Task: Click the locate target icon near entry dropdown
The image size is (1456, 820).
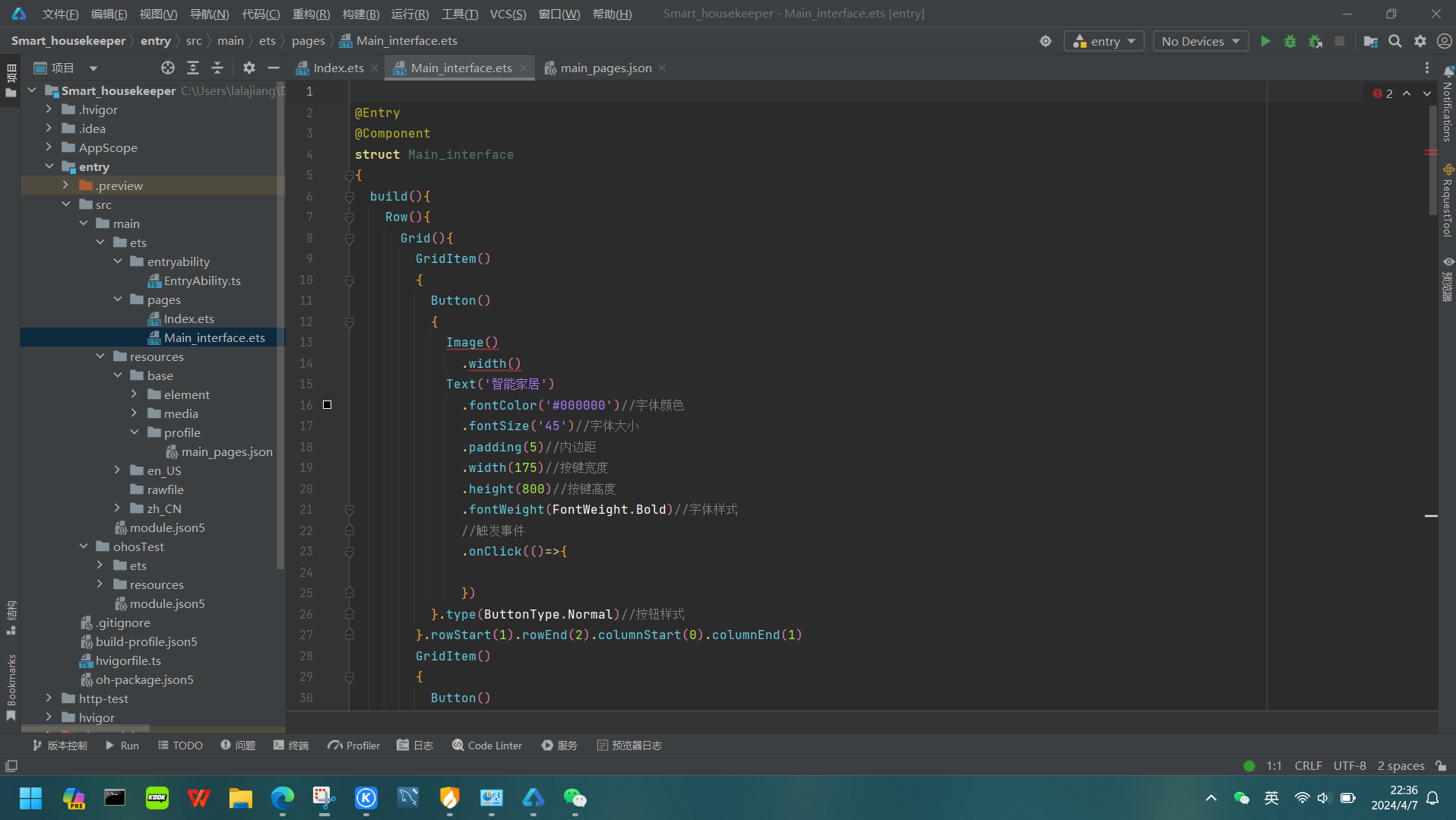Action: pos(1046,41)
